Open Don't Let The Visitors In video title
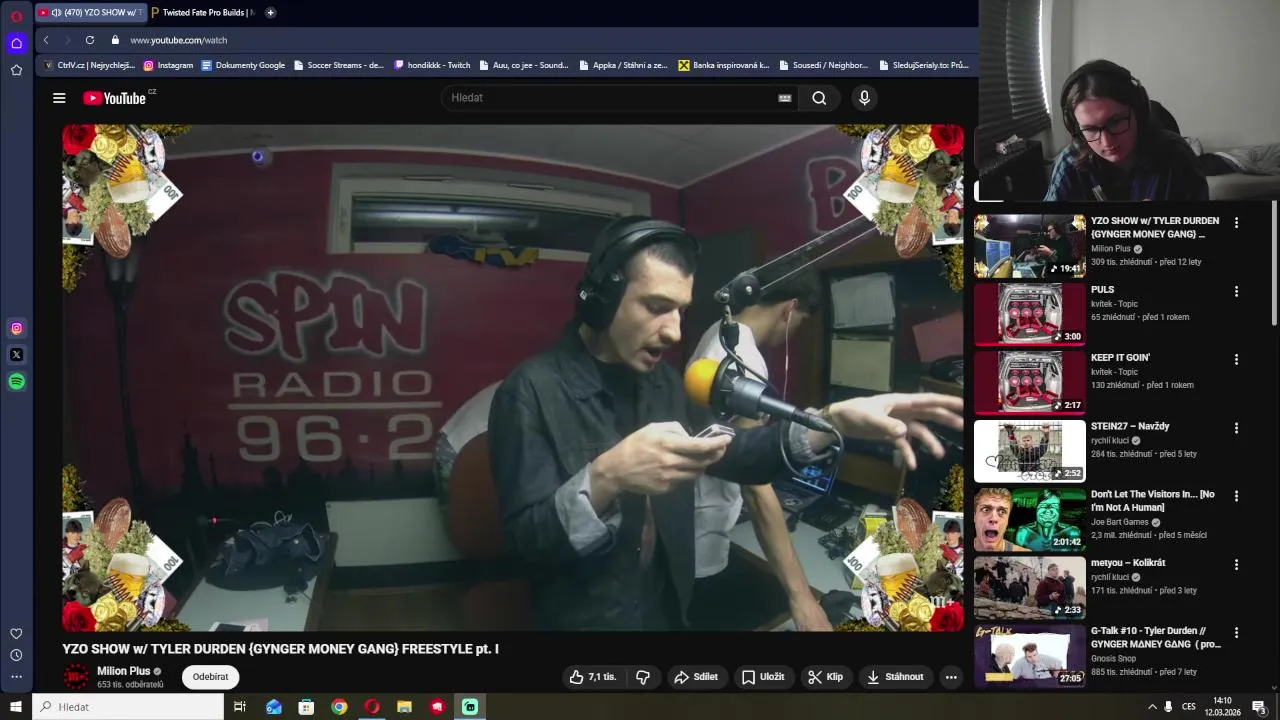The image size is (1280, 720). (x=1153, y=501)
